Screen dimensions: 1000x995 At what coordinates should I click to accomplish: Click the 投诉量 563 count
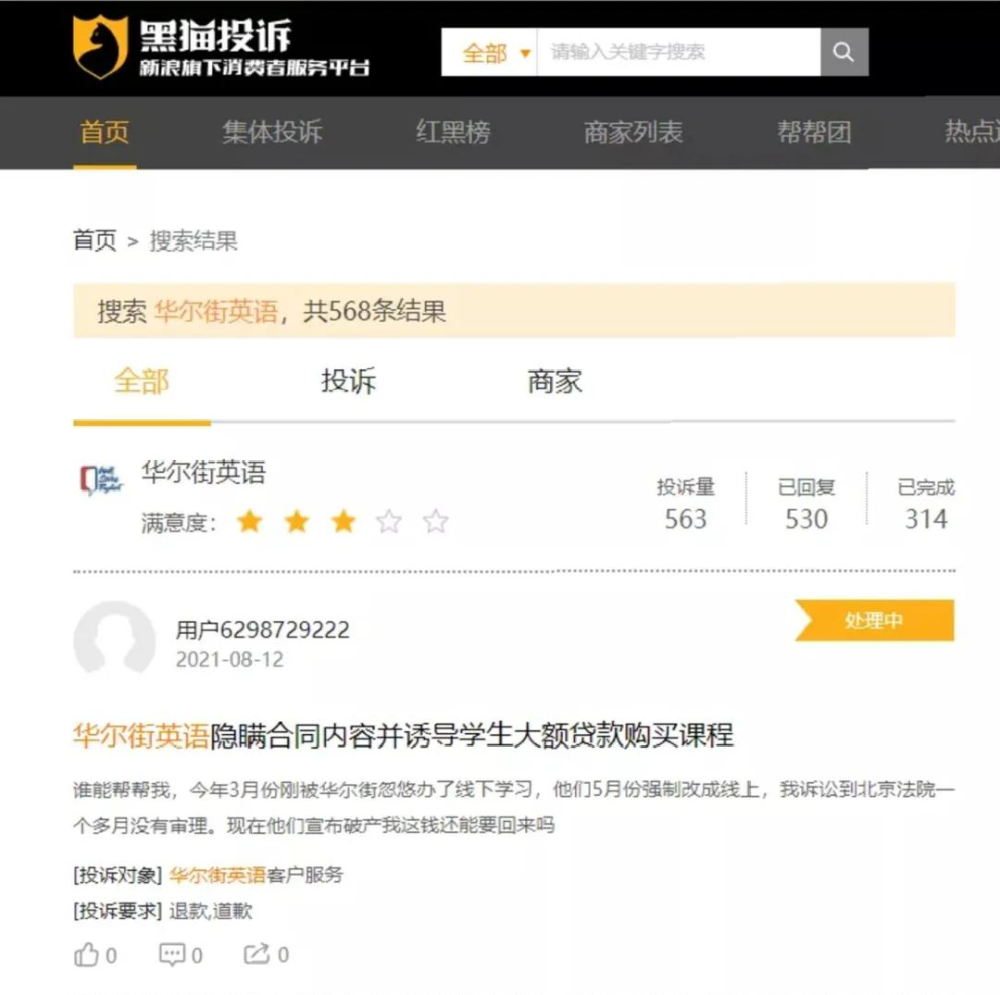click(686, 504)
